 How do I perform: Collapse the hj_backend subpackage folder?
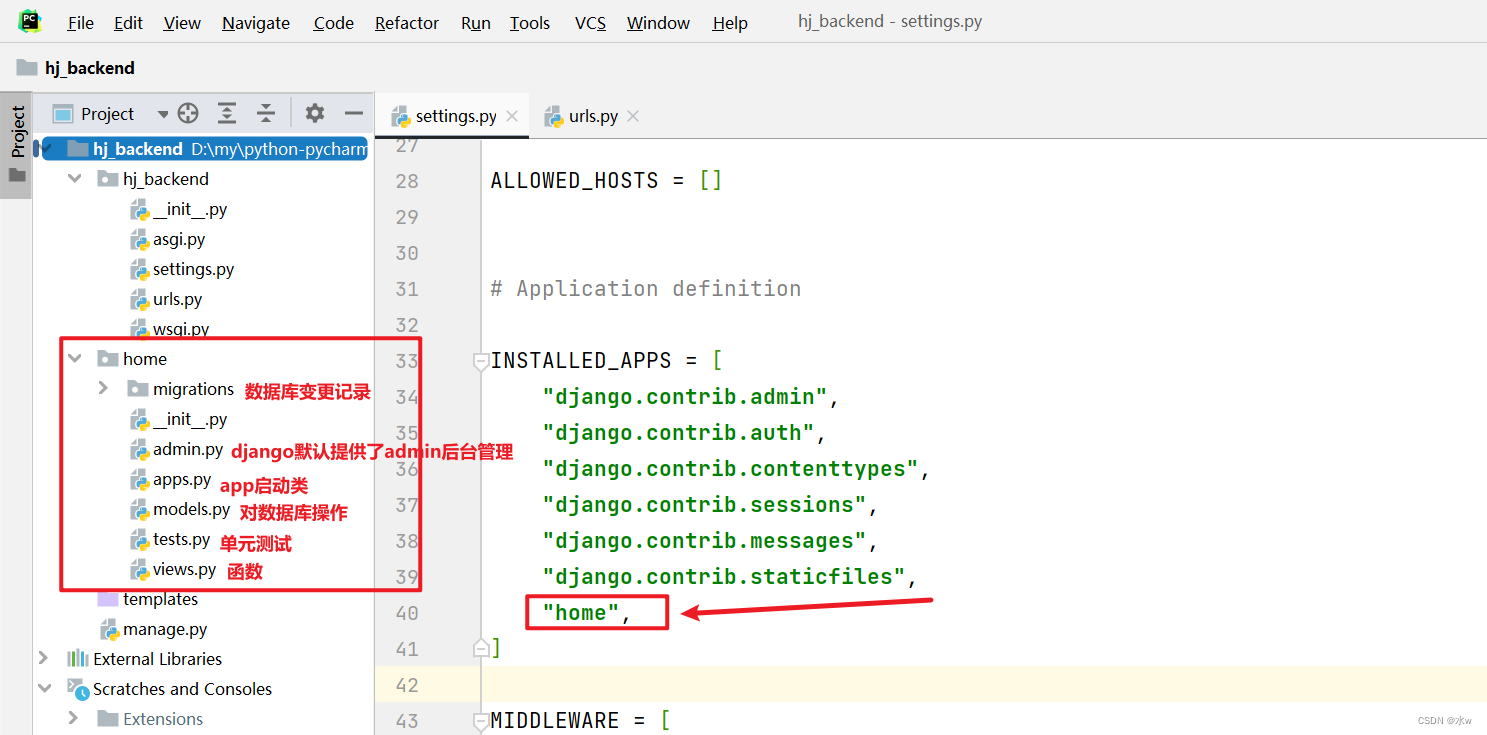[74, 179]
